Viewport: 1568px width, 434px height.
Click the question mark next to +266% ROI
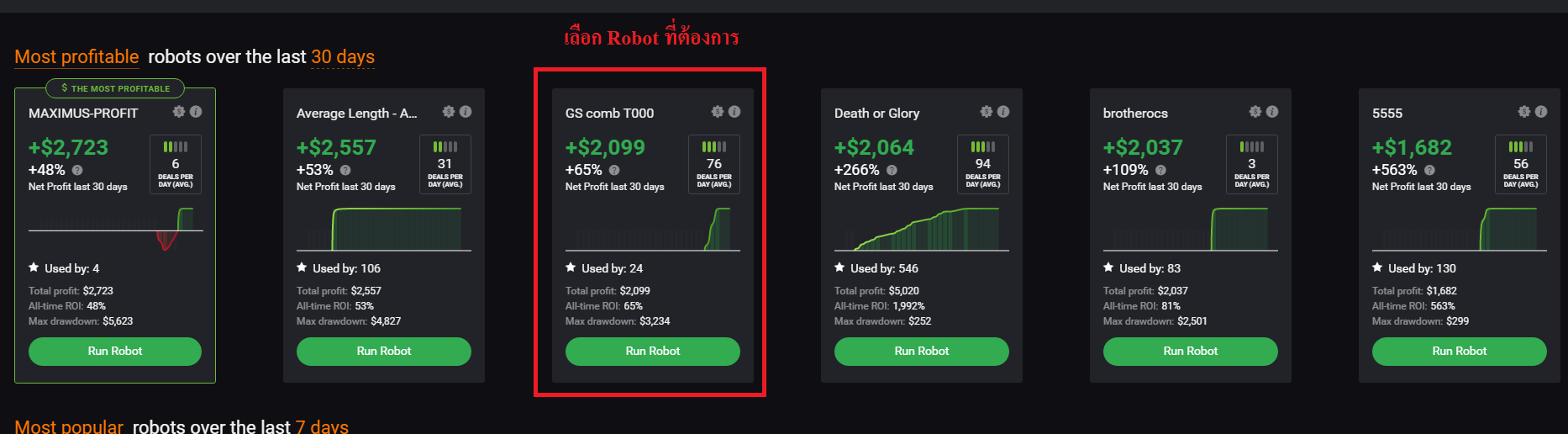(892, 170)
